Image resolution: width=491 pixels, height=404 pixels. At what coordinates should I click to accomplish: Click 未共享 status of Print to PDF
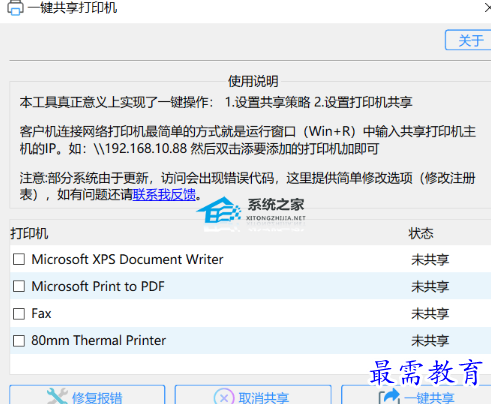(430, 287)
